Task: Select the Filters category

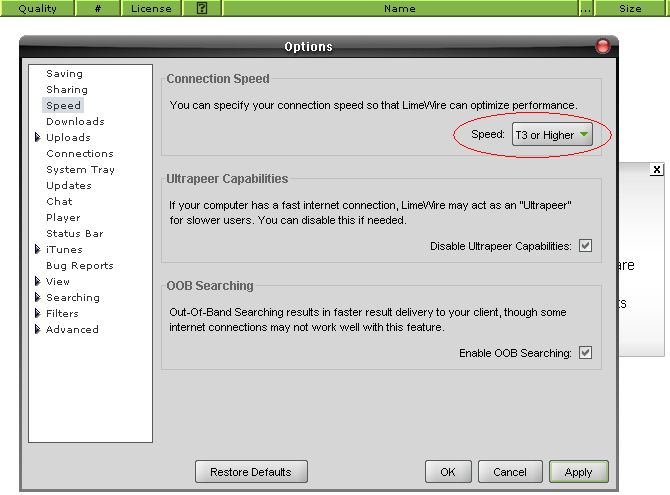Action: pos(62,313)
